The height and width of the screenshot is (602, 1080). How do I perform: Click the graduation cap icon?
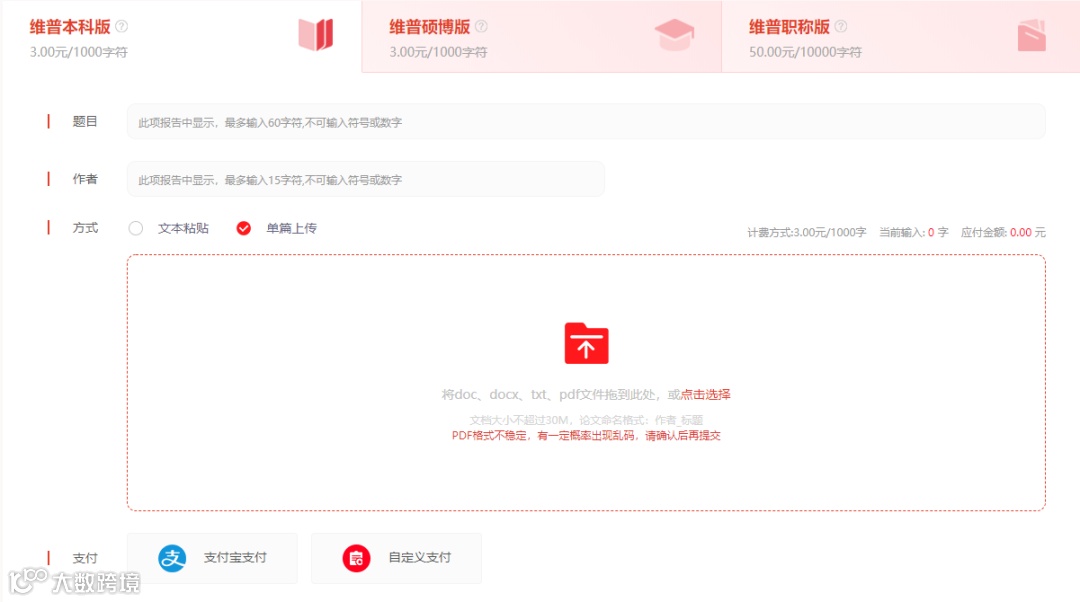coord(674,34)
